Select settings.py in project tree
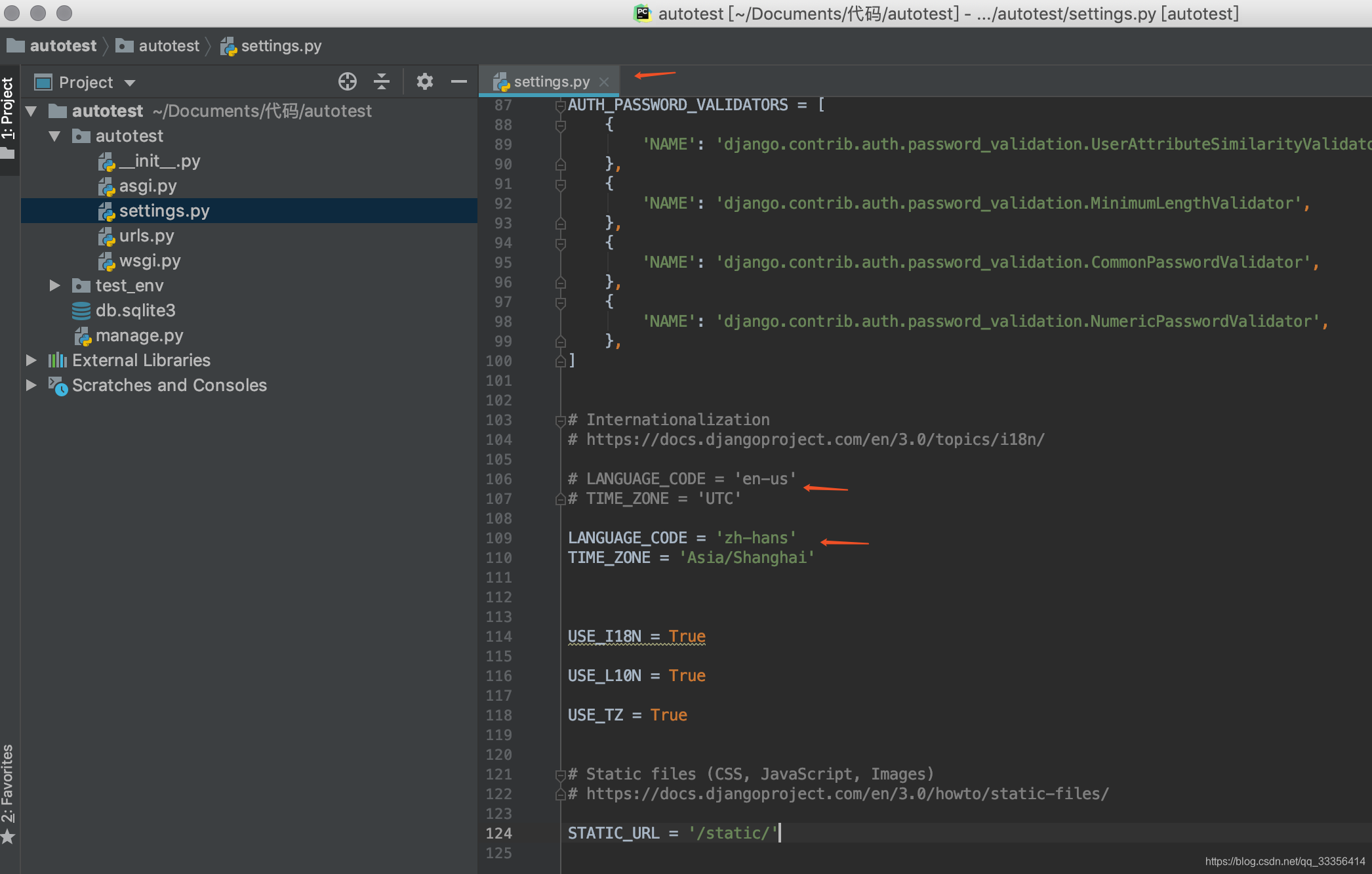The width and height of the screenshot is (1372, 874). [164, 211]
